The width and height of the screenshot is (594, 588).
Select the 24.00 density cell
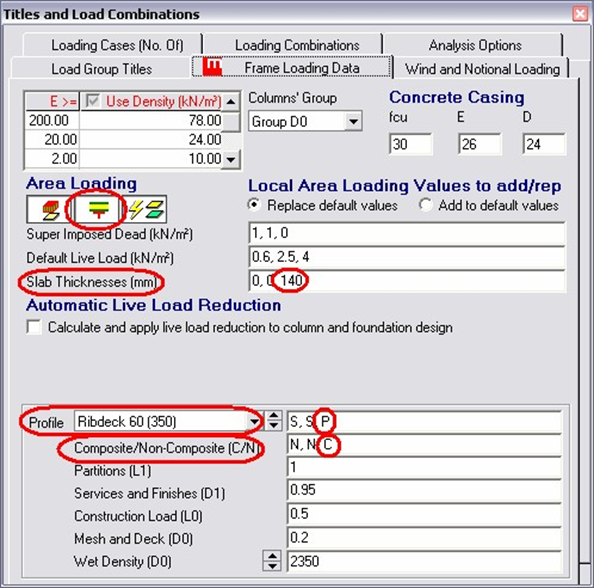pos(151,140)
